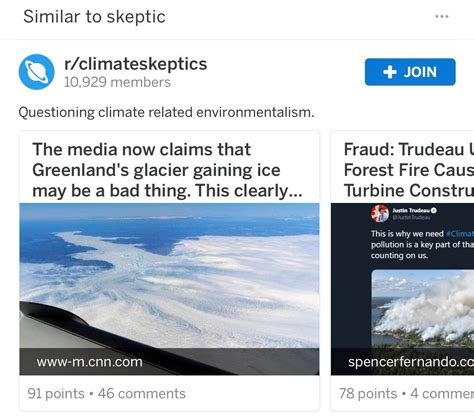View the forest fire smoke image
Viewport: 474px width, 420px height.
point(423,309)
